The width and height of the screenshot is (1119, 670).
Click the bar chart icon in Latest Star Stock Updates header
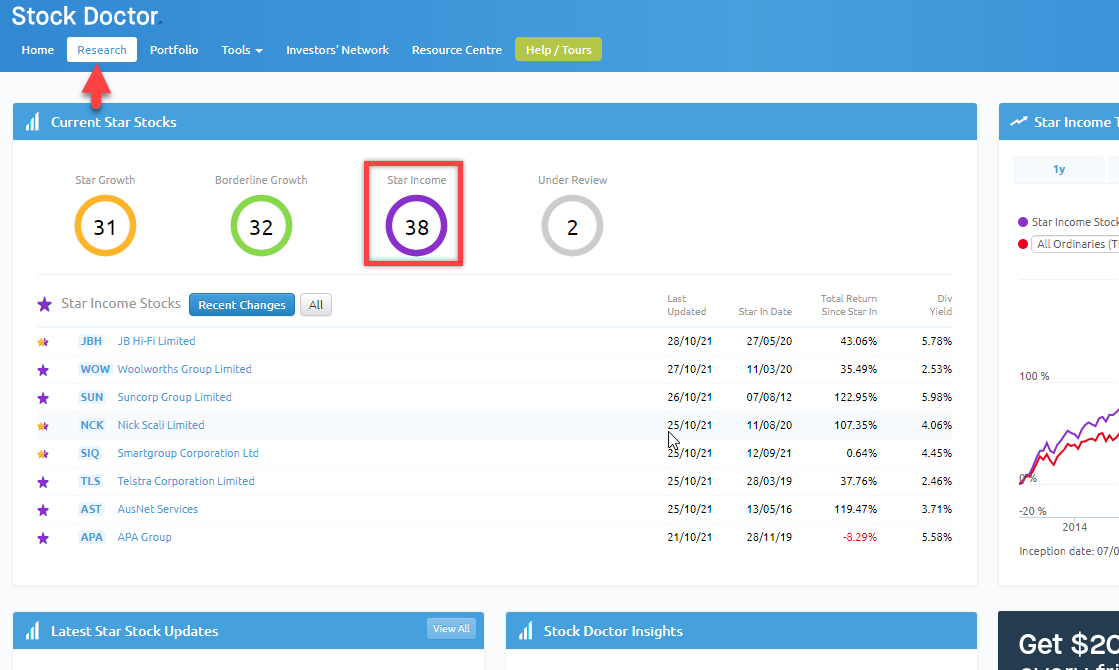(32, 631)
